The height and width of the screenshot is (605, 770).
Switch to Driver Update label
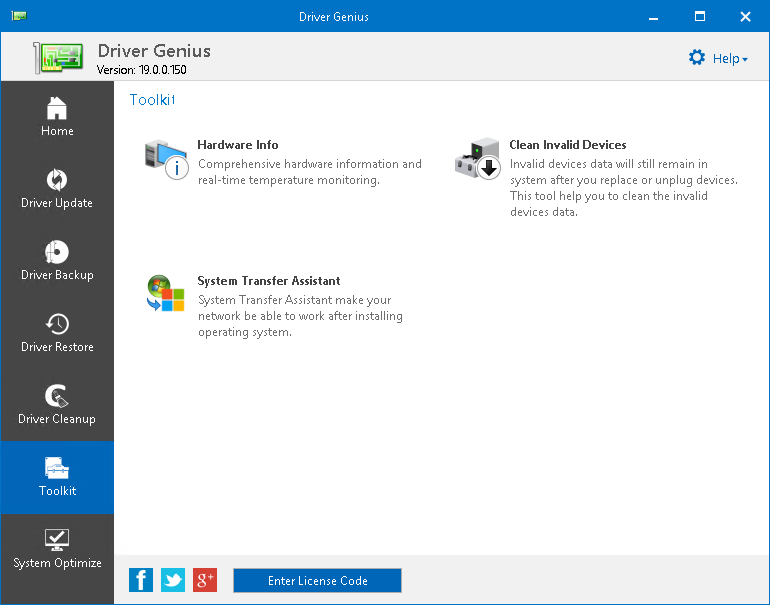tap(57, 203)
